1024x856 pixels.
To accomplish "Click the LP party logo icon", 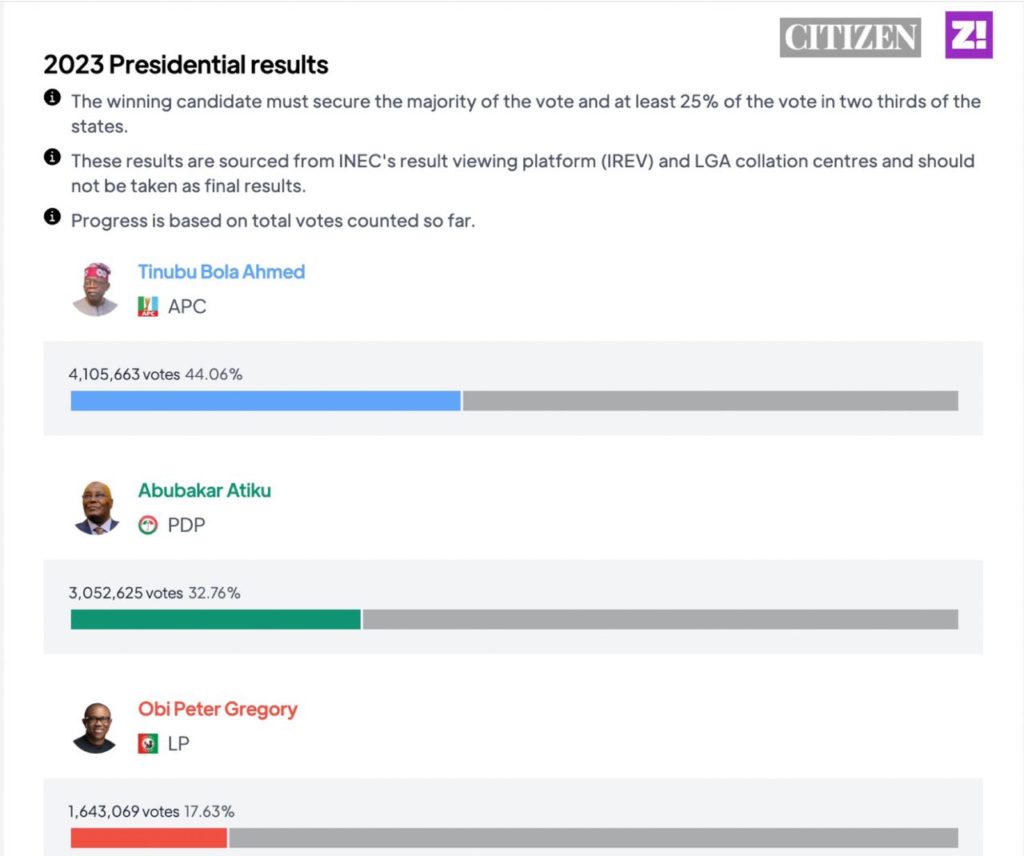I will point(148,743).
